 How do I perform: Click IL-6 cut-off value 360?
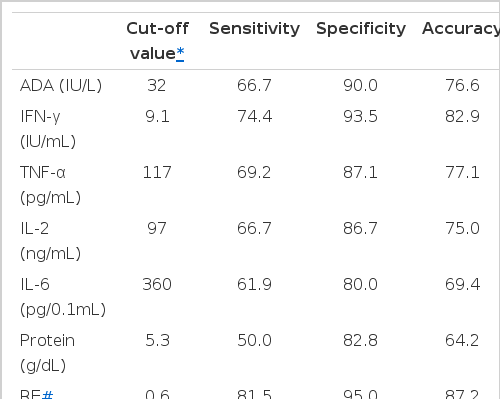click(x=157, y=285)
